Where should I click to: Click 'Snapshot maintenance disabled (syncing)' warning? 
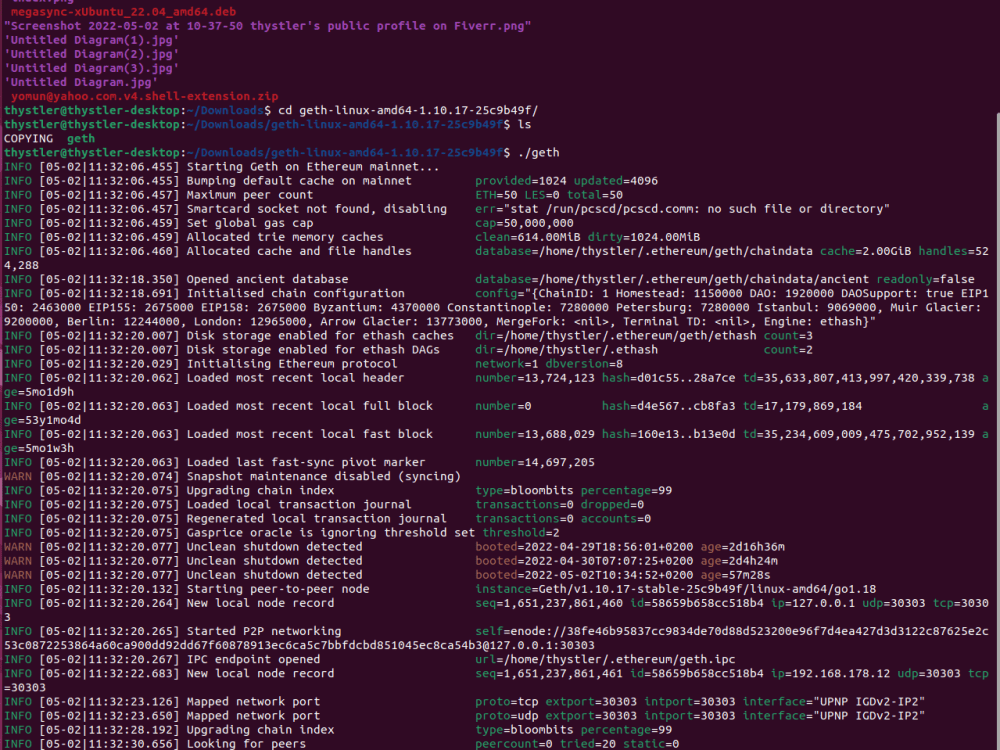(323, 476)
